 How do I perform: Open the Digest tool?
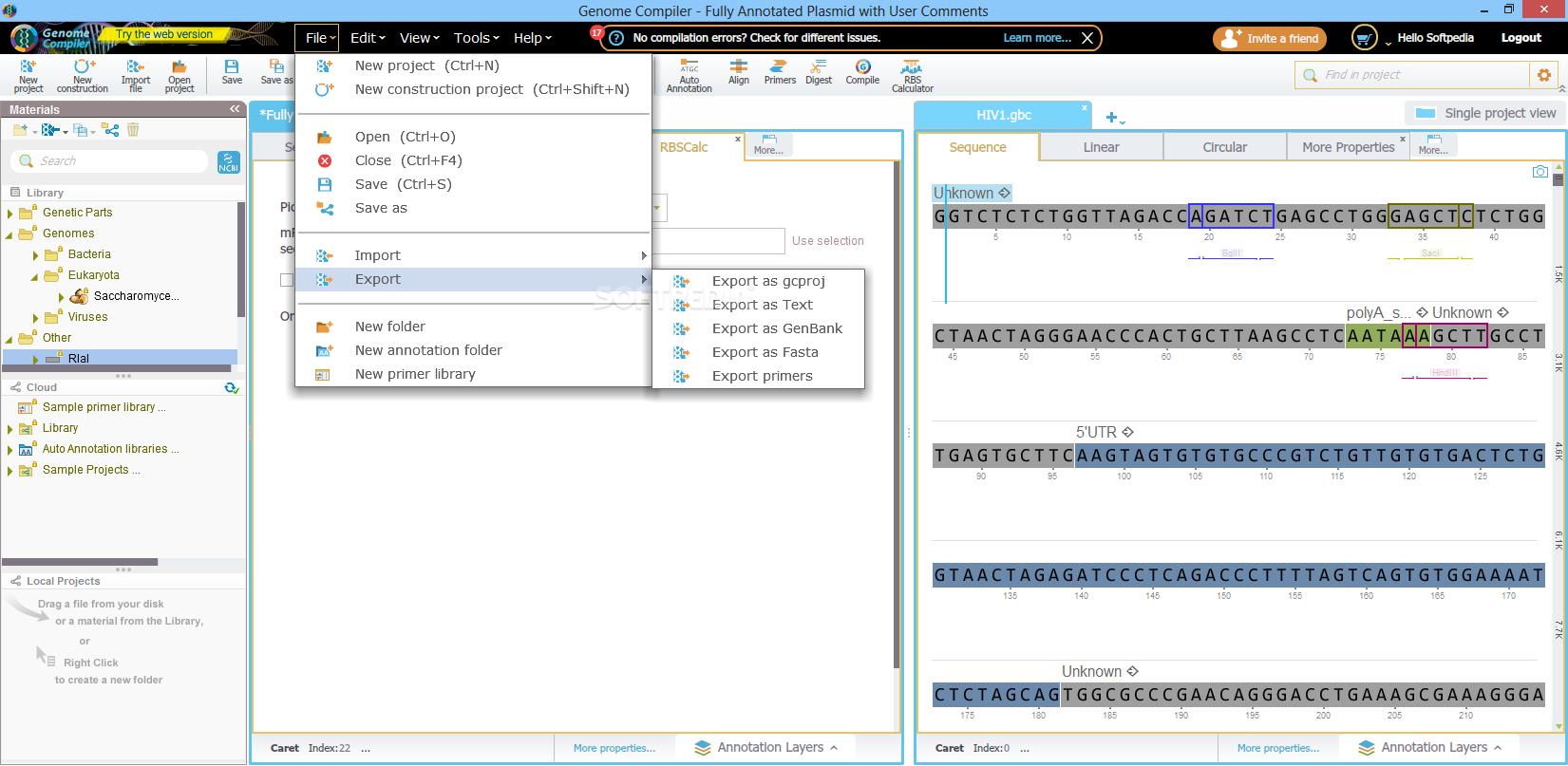click(x=819, y=72)
